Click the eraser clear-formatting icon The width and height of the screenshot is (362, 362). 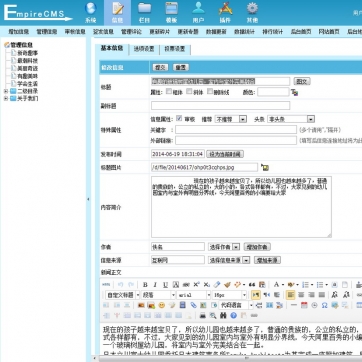click(x=217, y=285)
